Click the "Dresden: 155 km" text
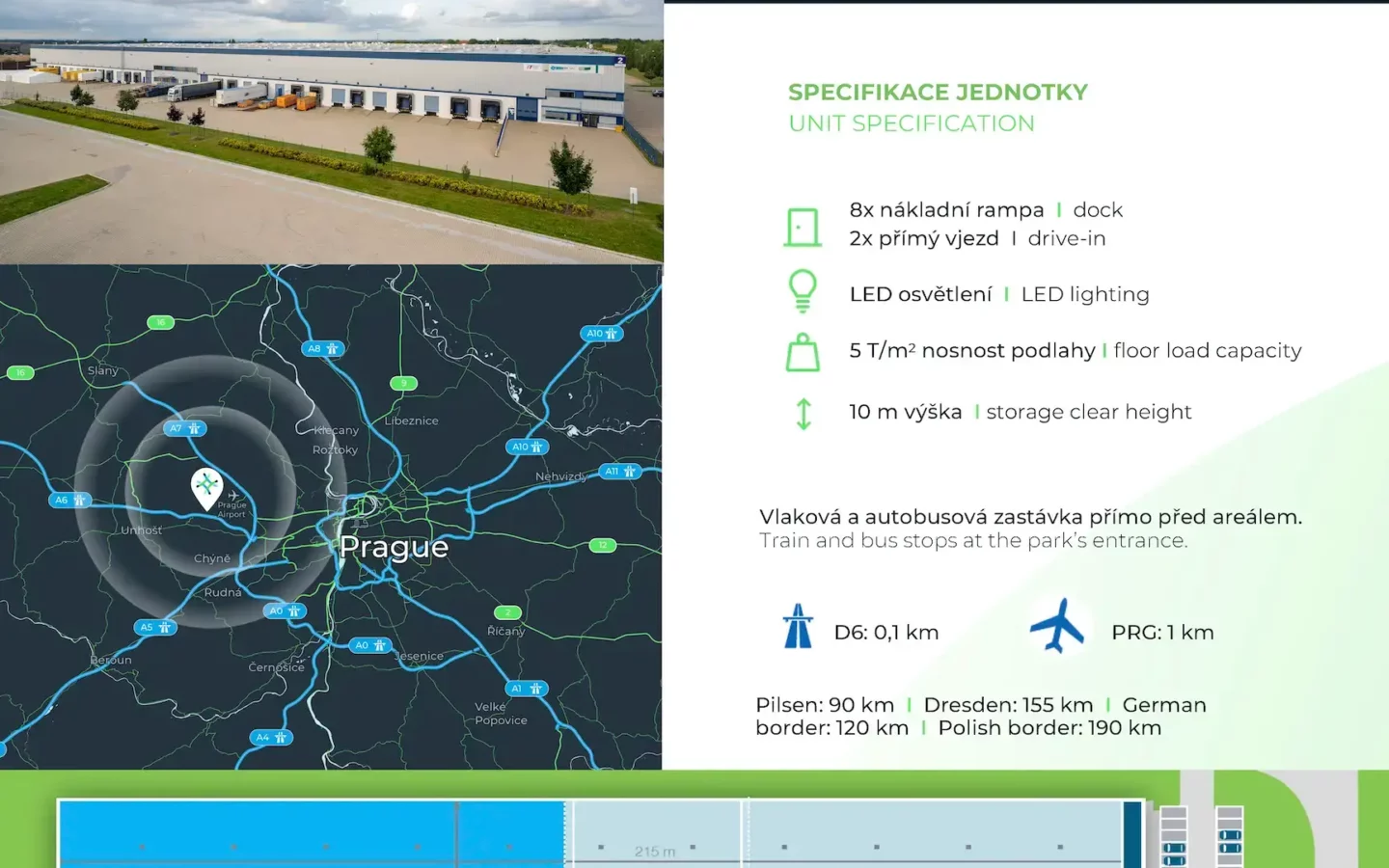The width and height of the screenshot is (1389, 868). [1008, 705]
